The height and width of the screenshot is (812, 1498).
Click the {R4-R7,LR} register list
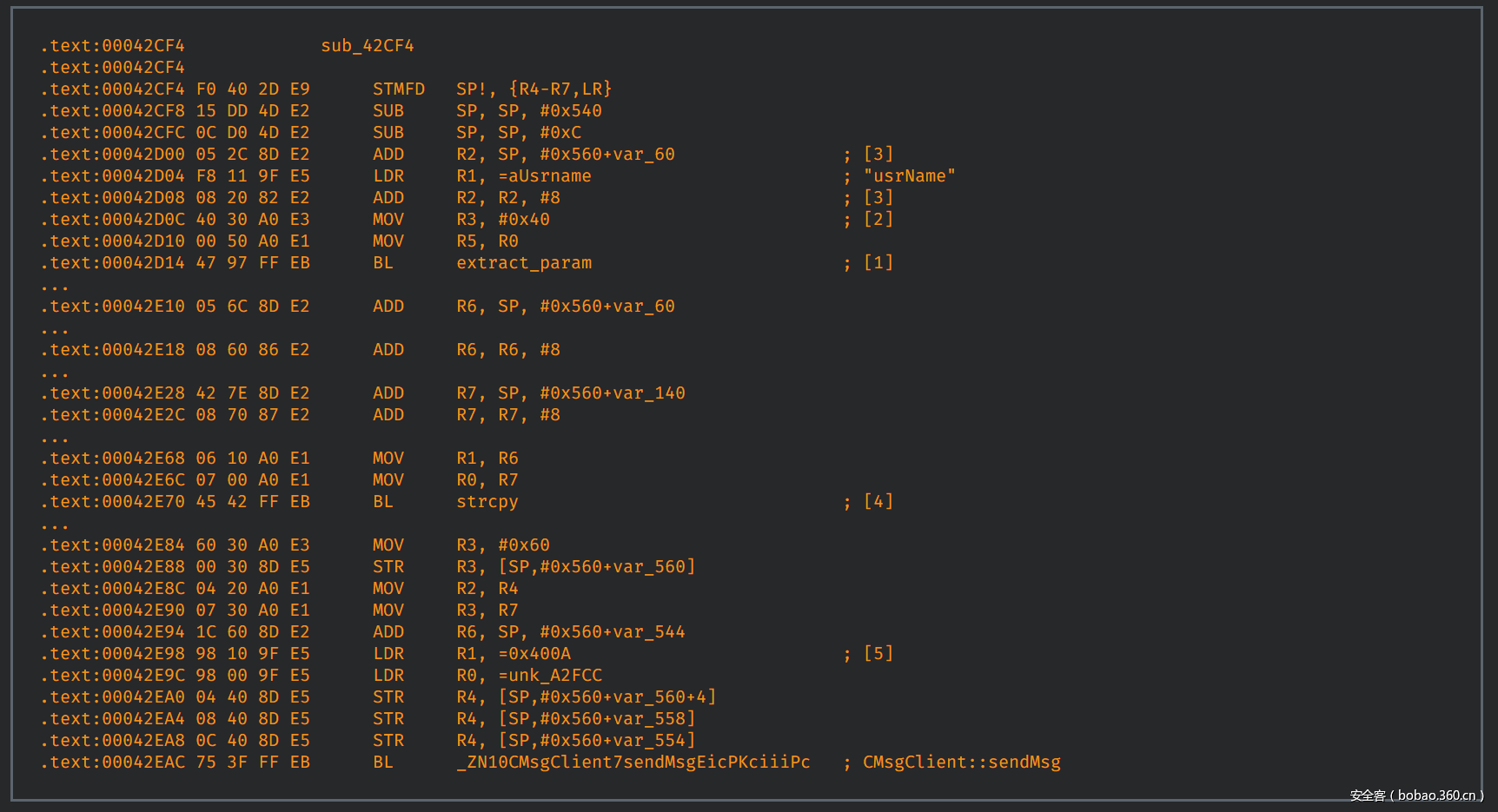pos(560,89)
